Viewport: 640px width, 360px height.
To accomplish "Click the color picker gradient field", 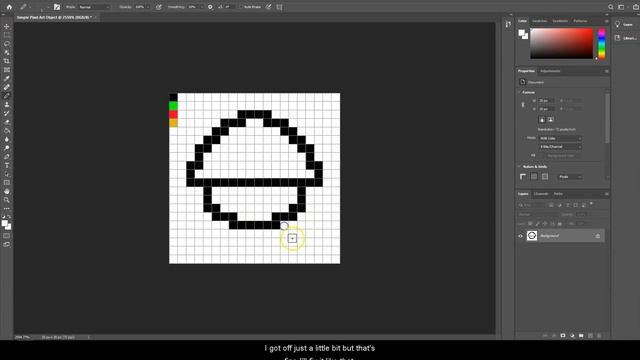I will (x=561, y=43).
